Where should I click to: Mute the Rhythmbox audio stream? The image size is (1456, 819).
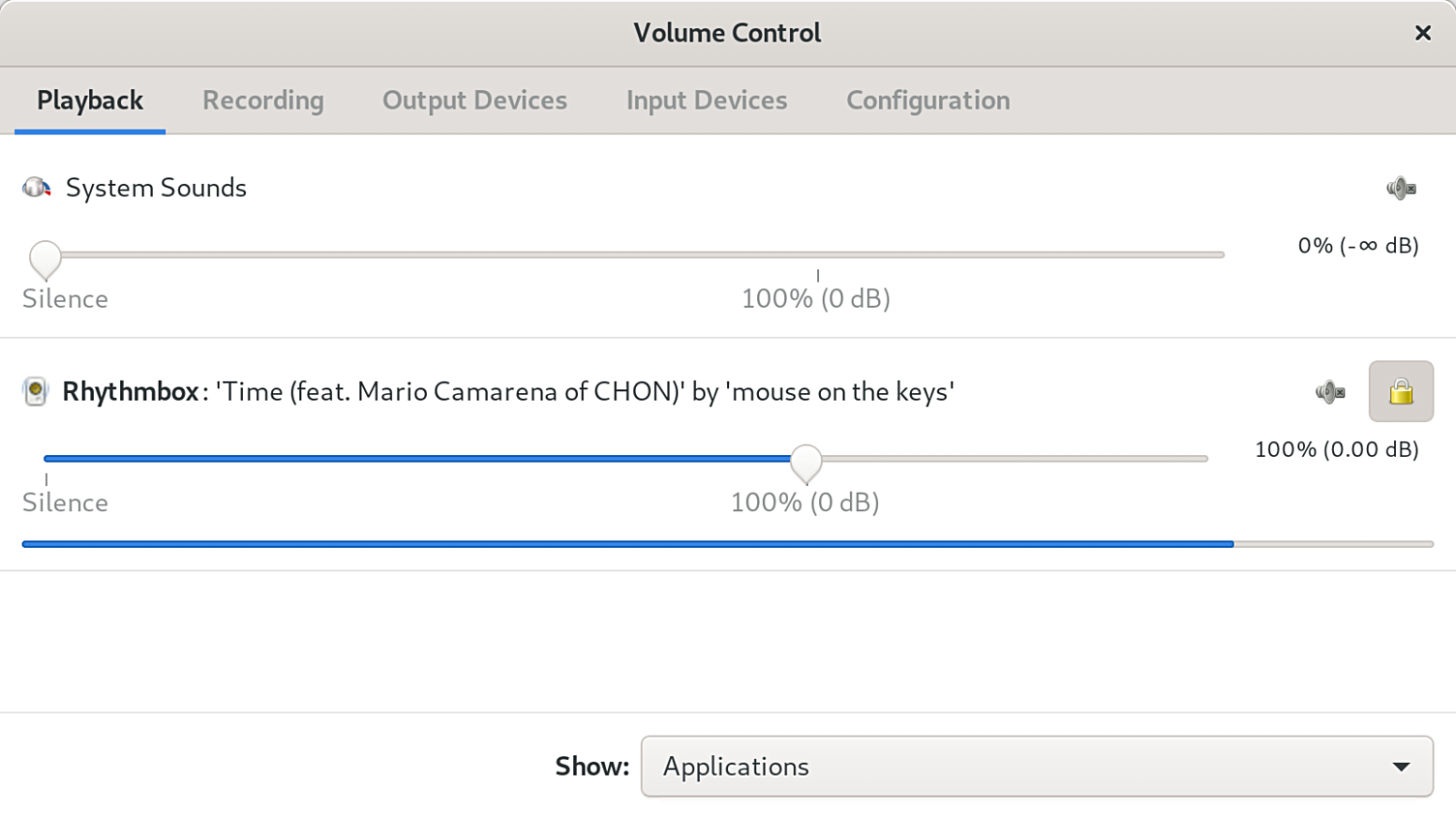(x=1329, y=392)
